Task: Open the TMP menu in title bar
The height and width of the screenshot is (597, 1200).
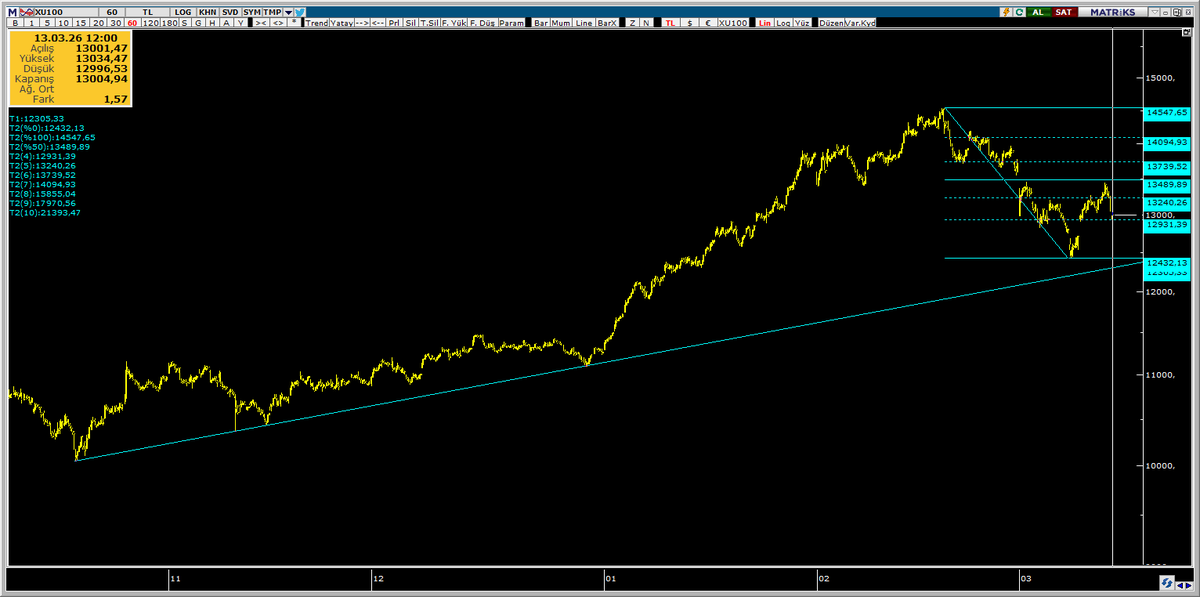Action: [272, 11]
